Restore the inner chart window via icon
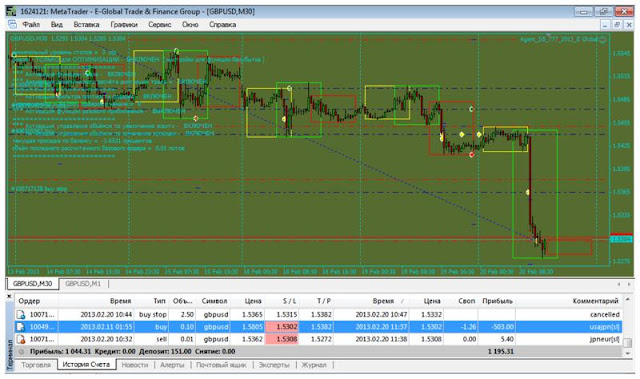 [617, 25]
